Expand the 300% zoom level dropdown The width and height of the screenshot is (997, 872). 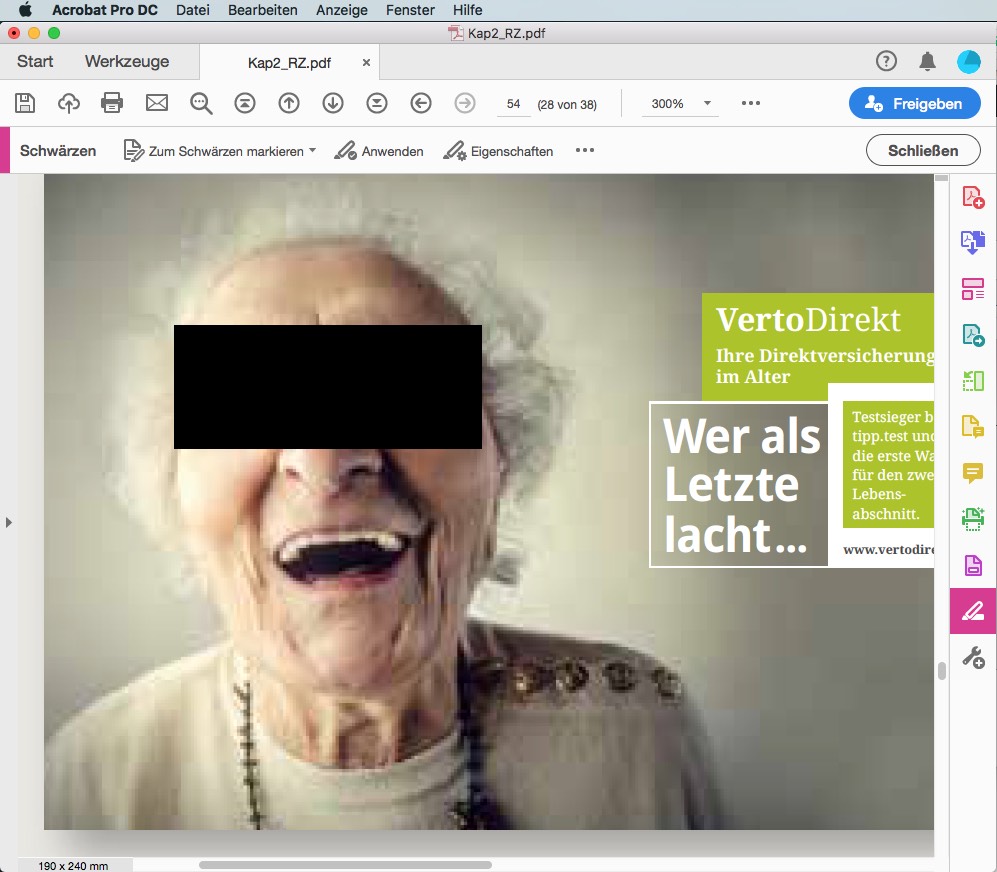707,103
